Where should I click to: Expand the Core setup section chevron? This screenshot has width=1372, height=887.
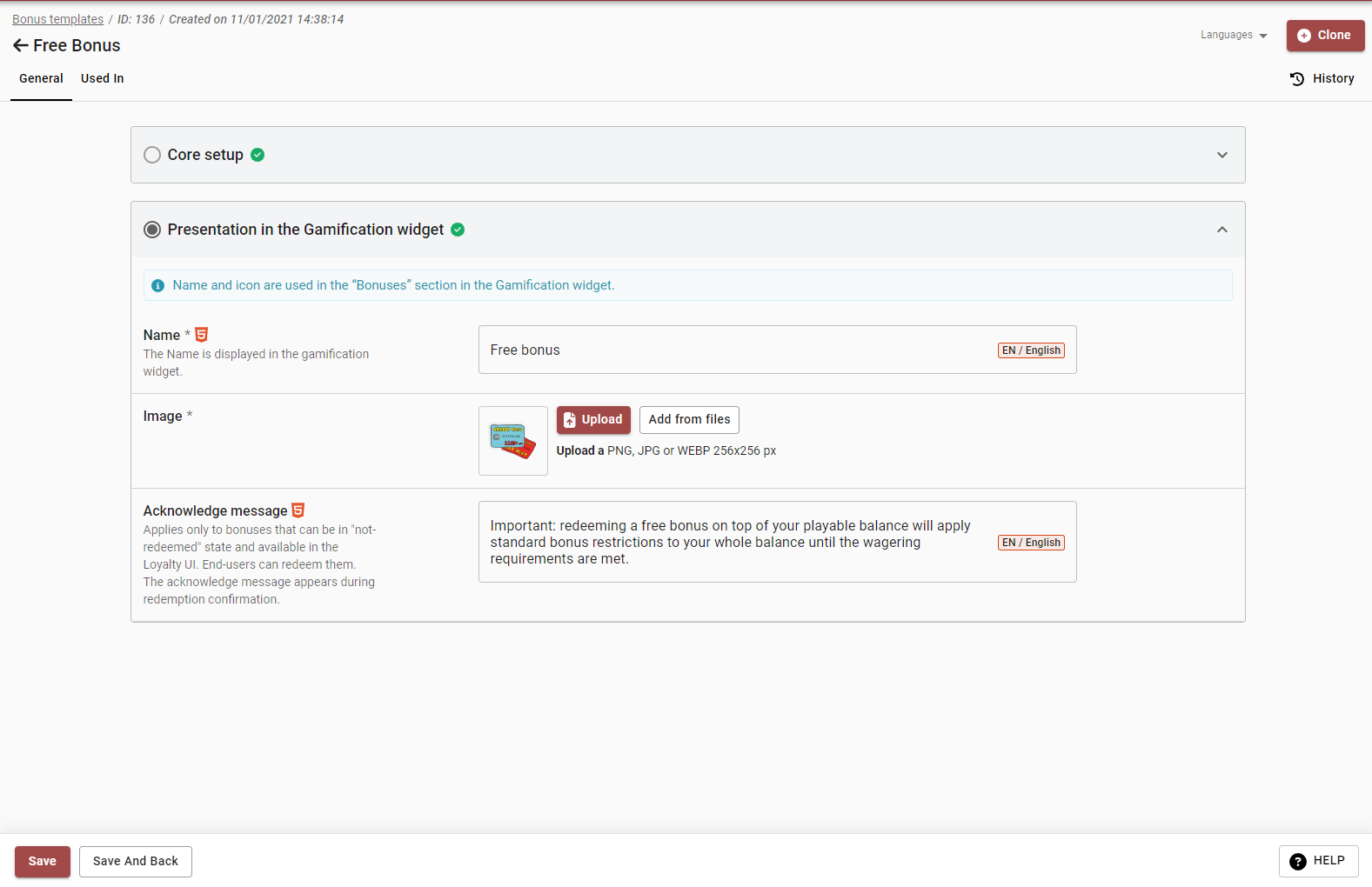(1221, 155)
